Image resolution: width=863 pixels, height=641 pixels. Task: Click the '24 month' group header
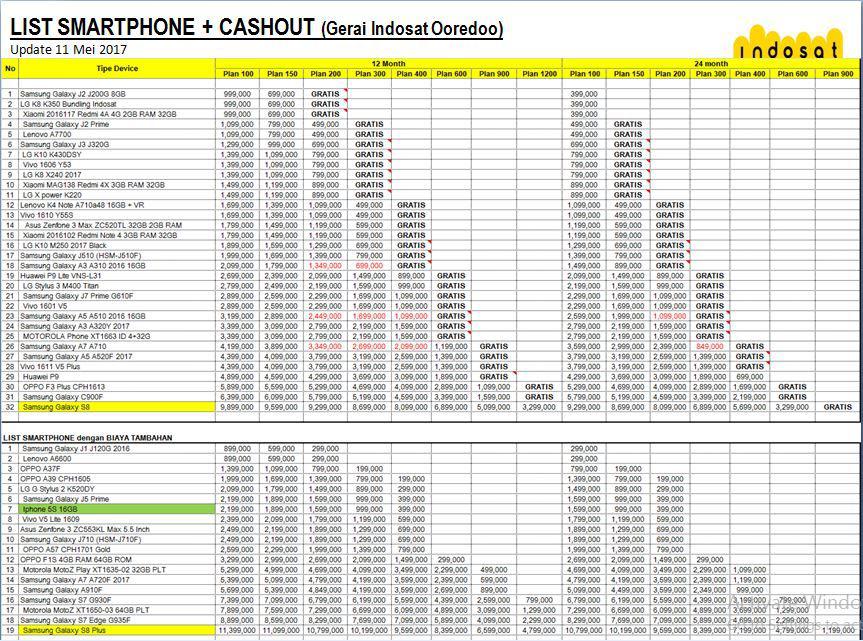711,63
